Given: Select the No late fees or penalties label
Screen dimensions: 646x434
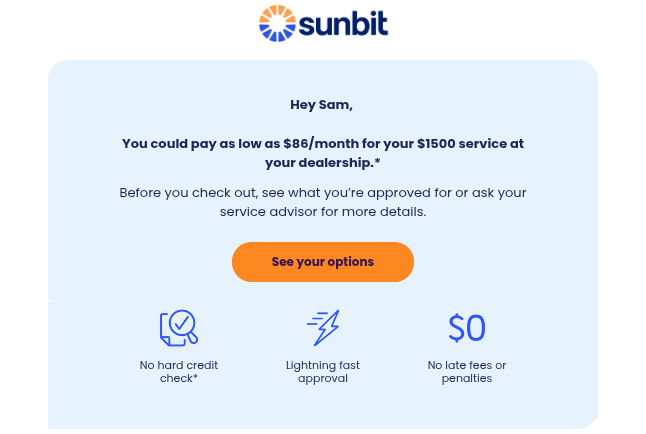Looking at the screenshot, I should (467, 371).
